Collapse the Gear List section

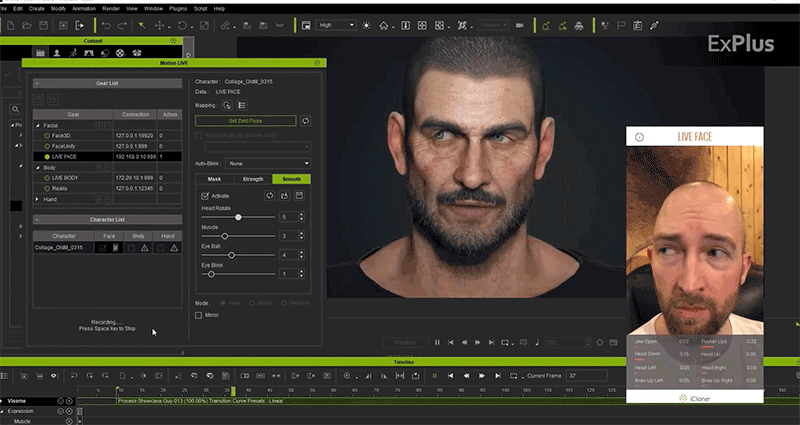pos(37,83)
